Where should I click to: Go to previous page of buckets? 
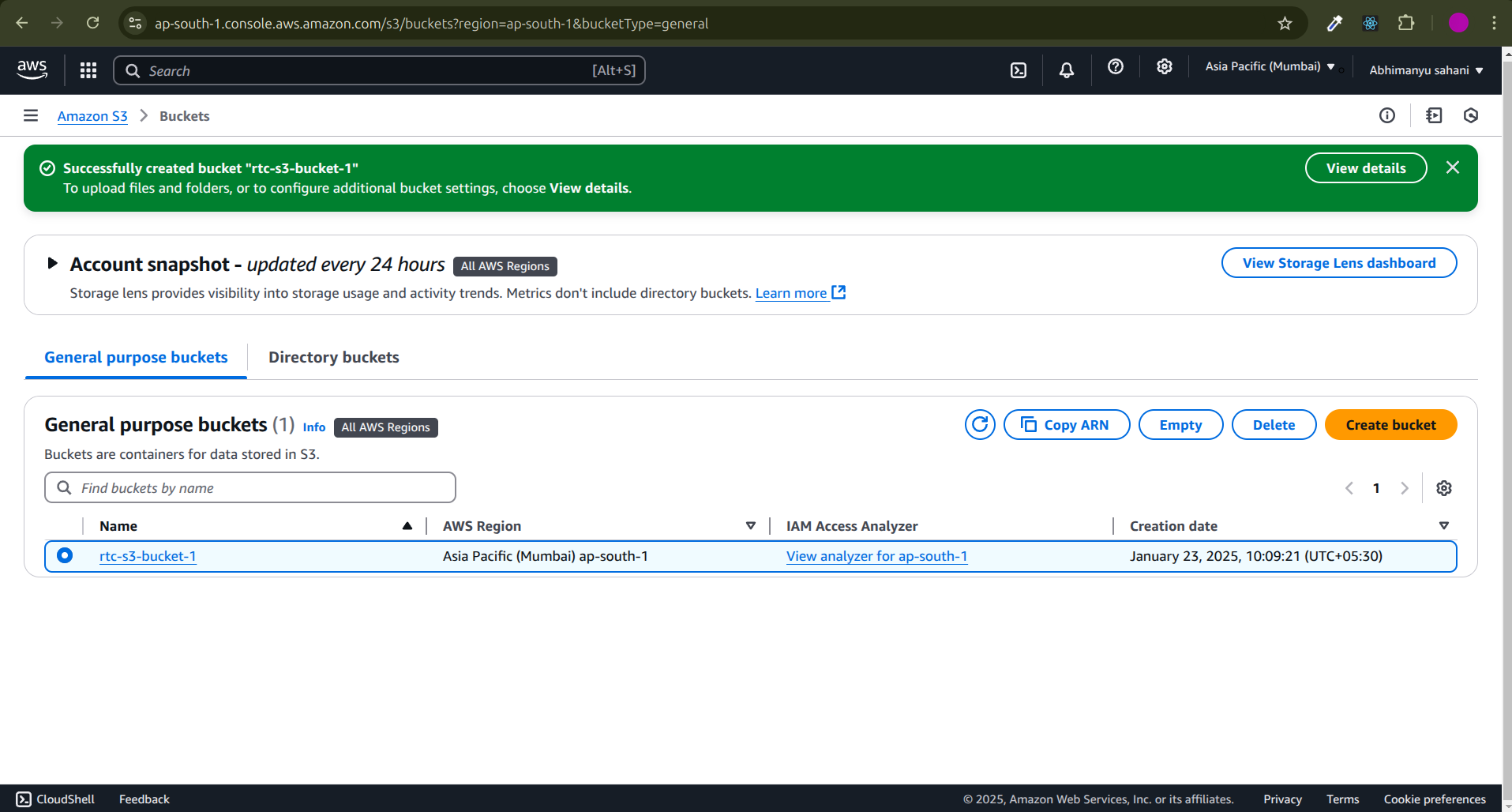1349,488
